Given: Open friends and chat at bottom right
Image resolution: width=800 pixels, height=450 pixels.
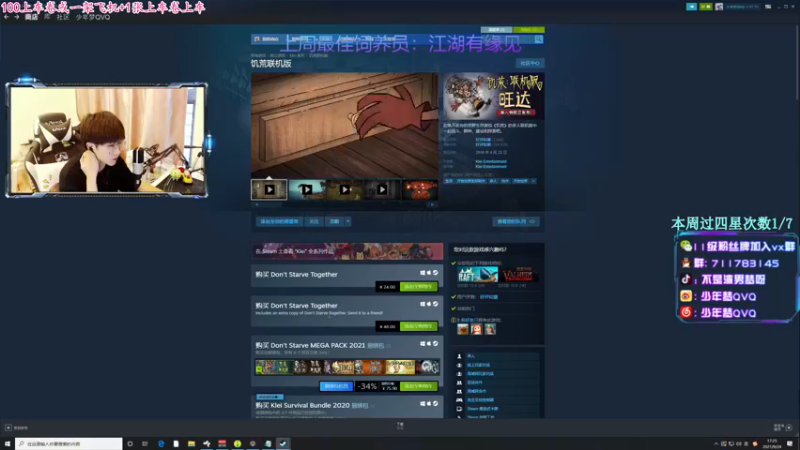Looking at the screenshot, I should pos(783,428).
